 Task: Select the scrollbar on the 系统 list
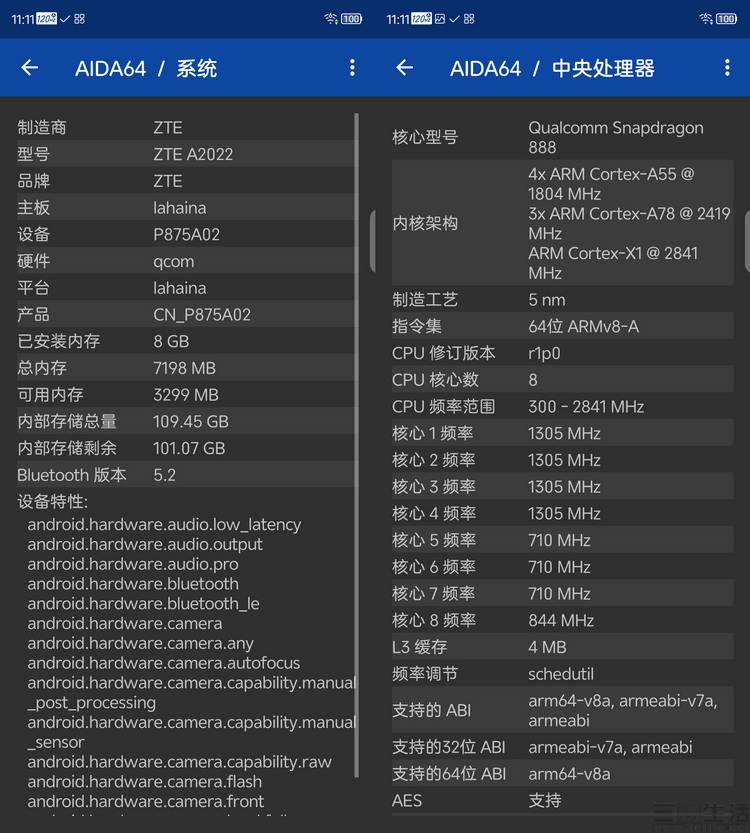tap(356, 446)
